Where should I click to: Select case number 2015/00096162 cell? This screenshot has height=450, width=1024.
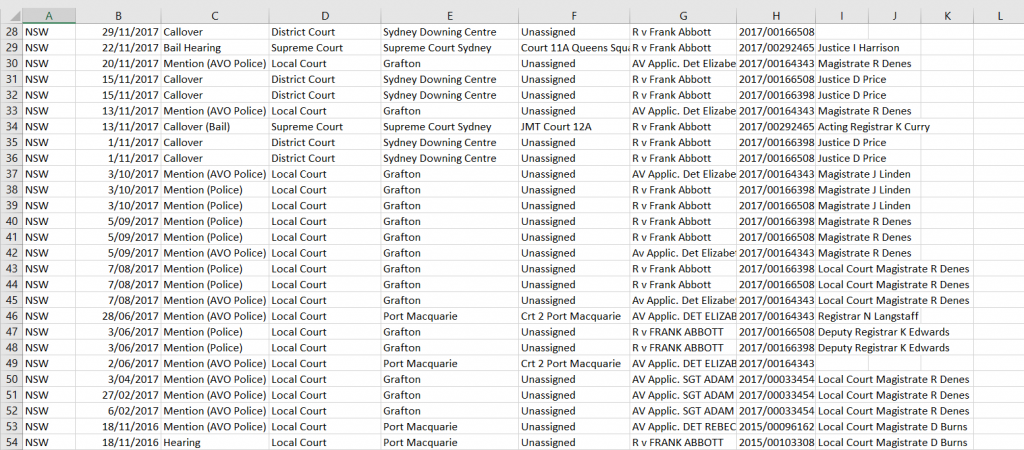776,426
